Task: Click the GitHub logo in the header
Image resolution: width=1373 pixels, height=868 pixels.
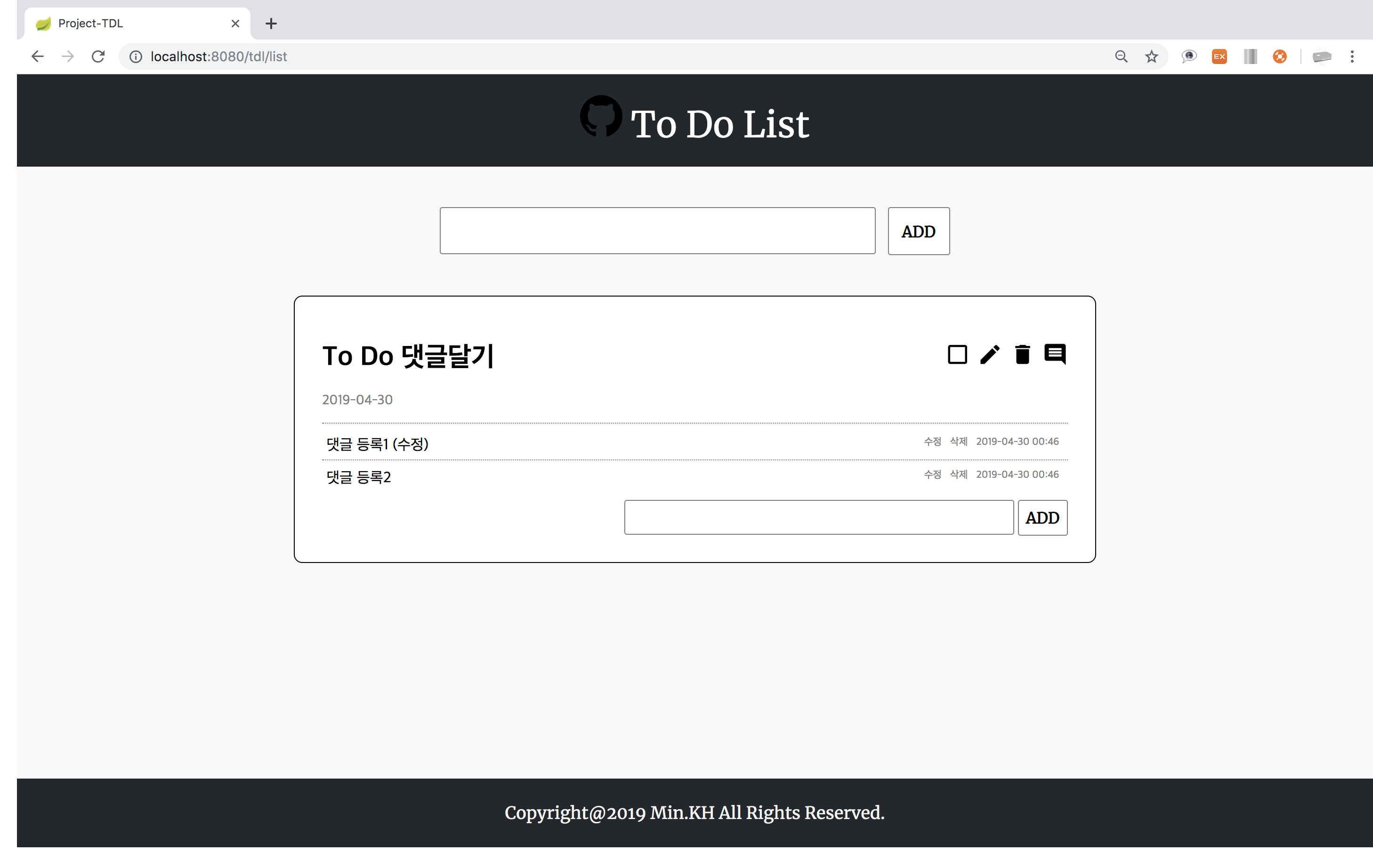Action: tap(600, 116)
